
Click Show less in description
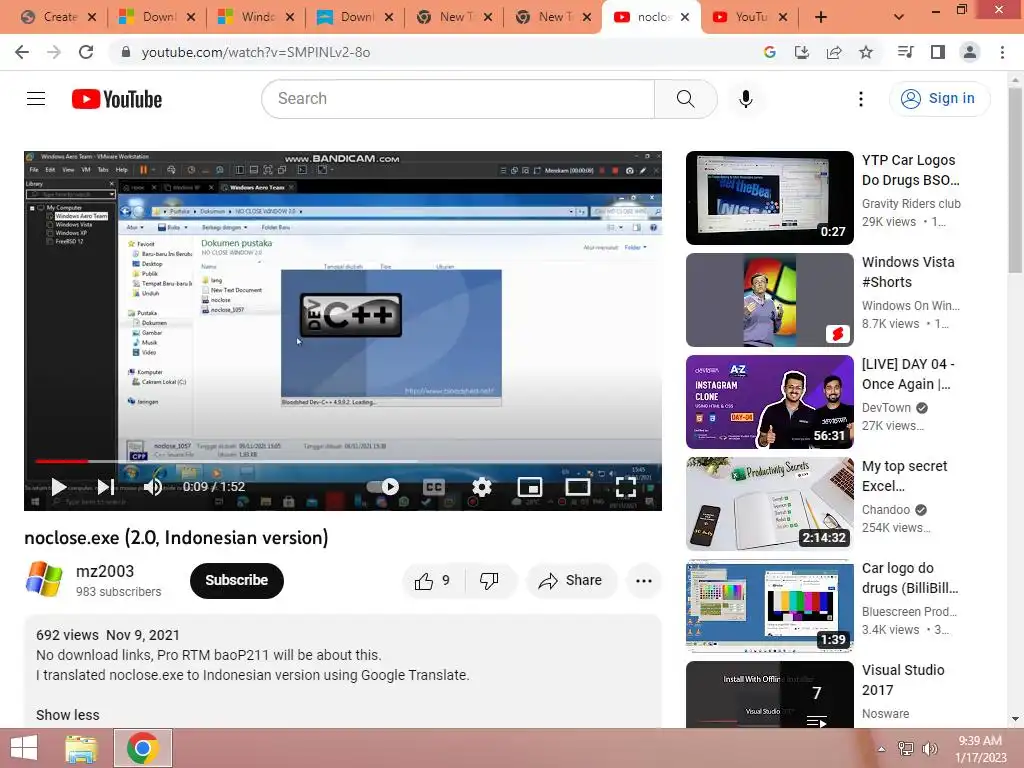[x=68, y=715]
